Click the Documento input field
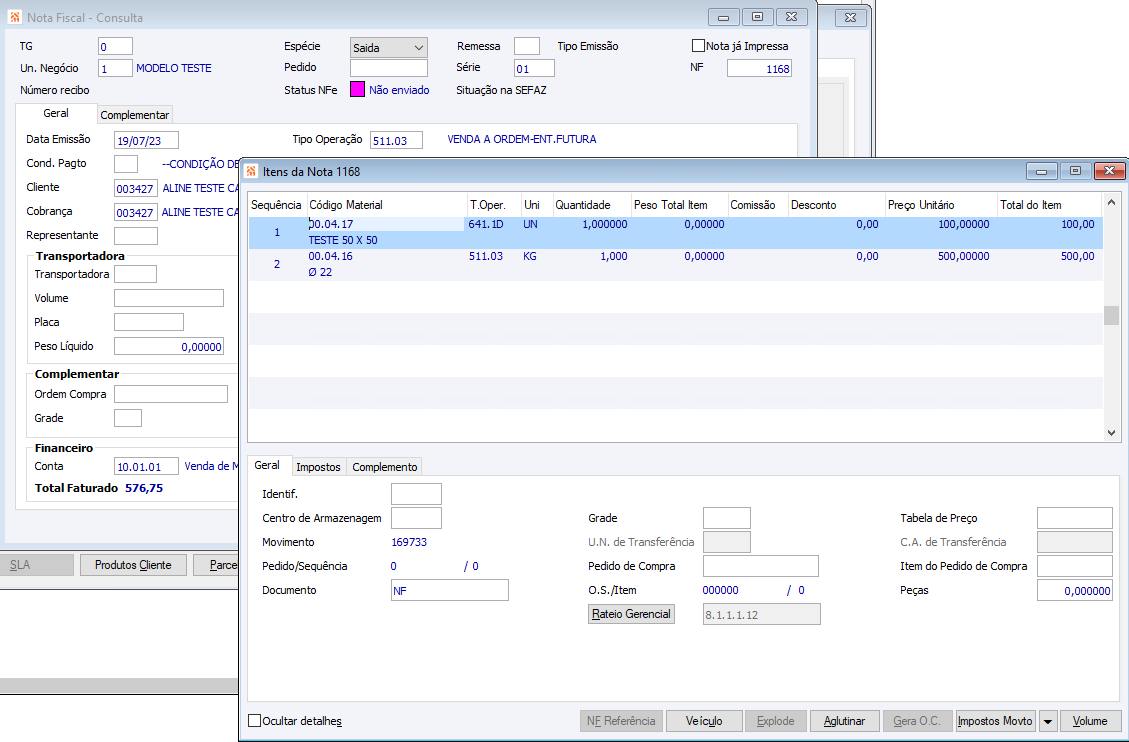 (449, 591)
